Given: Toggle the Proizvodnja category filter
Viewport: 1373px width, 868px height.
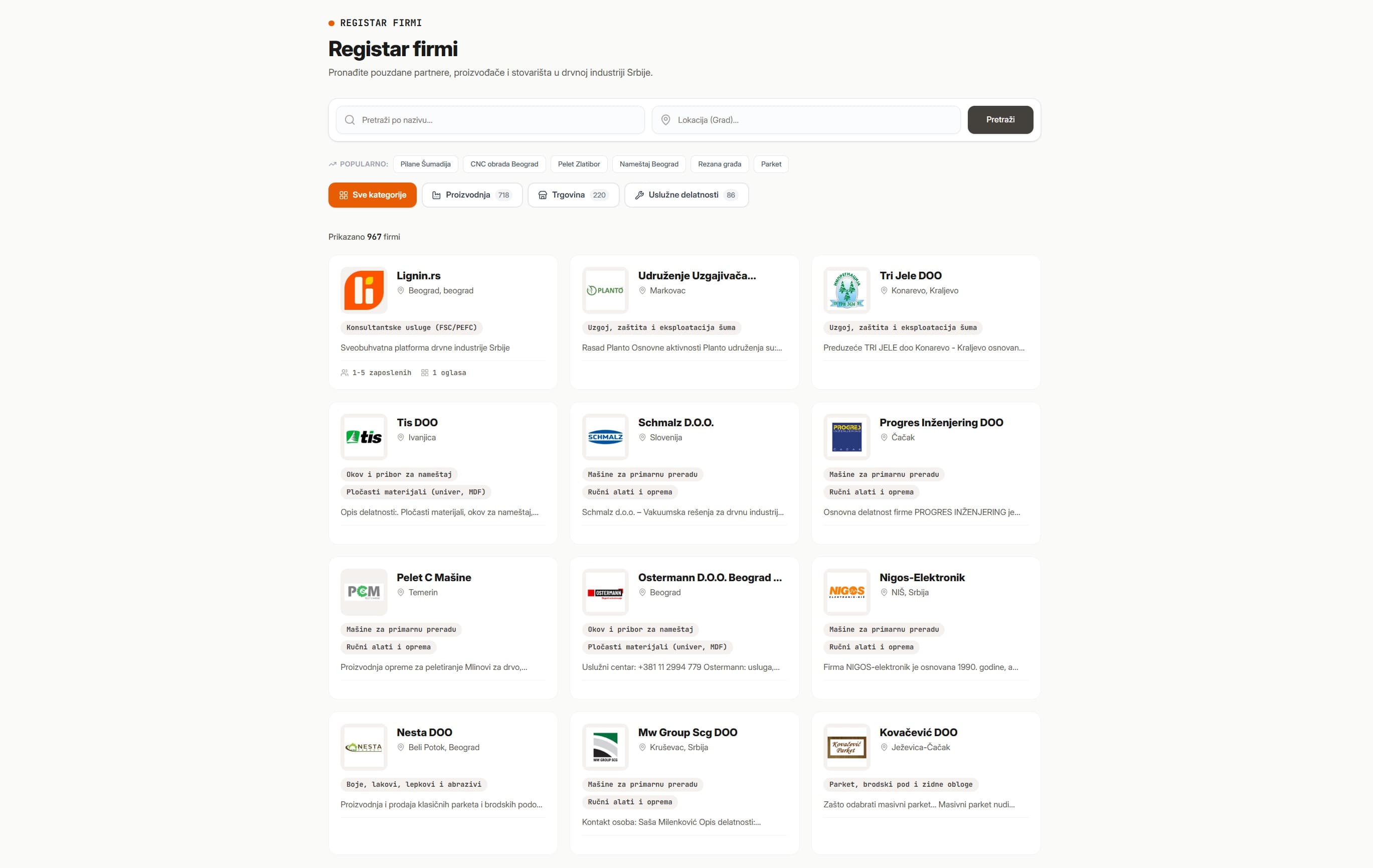Looking at the screenshot, I should 472,195.
